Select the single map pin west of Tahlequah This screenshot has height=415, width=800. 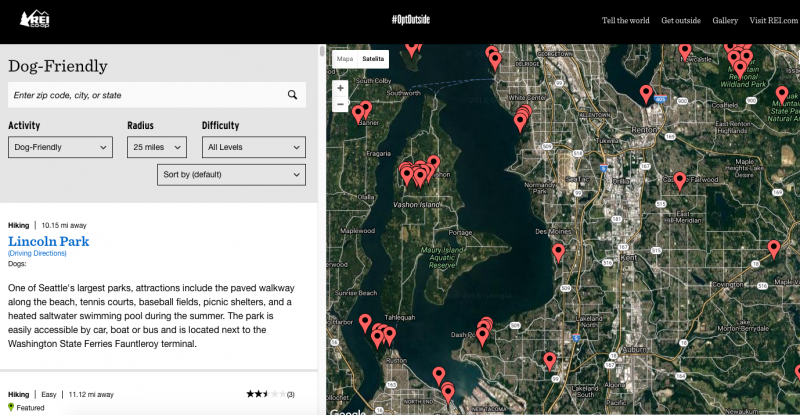(365, 323)
